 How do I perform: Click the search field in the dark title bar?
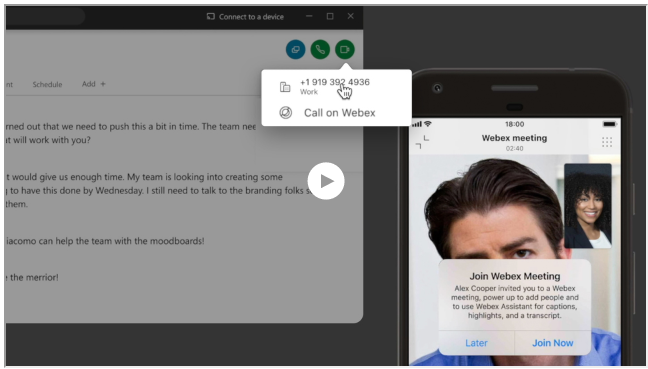(45, 16)
